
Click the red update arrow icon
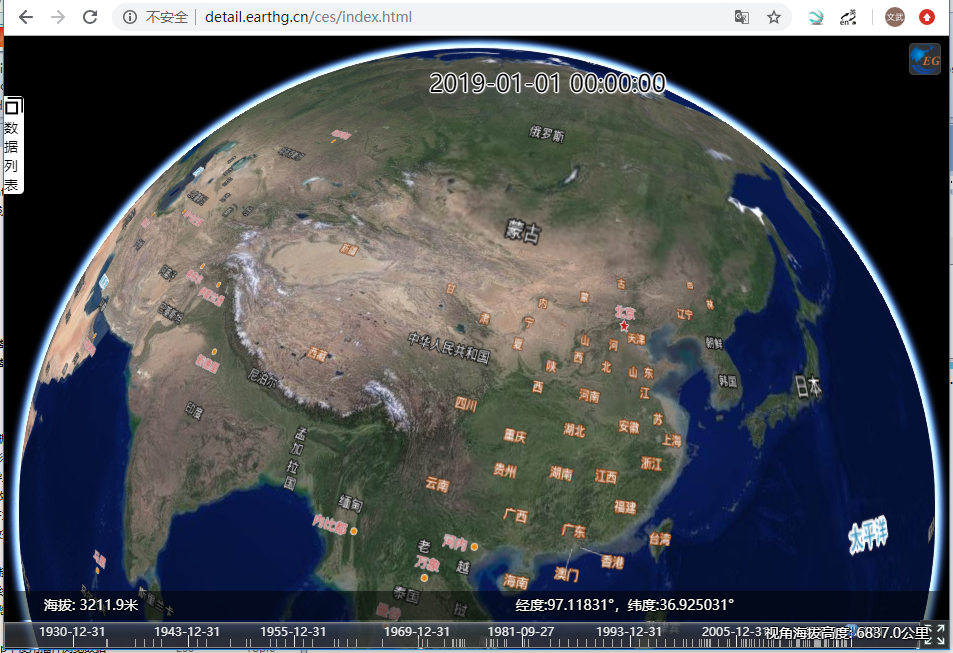pyautogui.click(x=927, y=17)
